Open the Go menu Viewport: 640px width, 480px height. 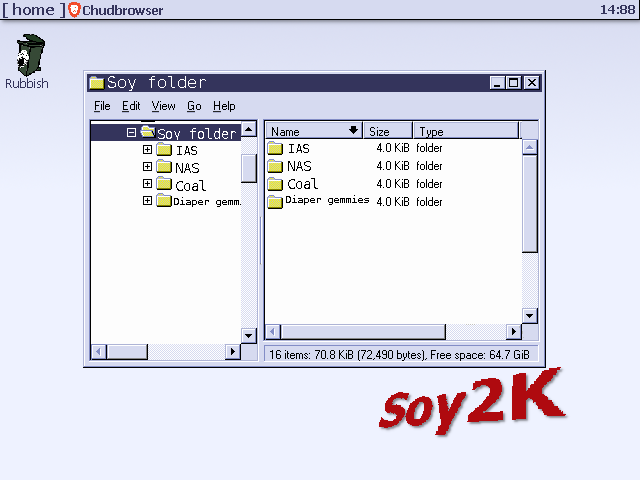click(x=194, y=106)
